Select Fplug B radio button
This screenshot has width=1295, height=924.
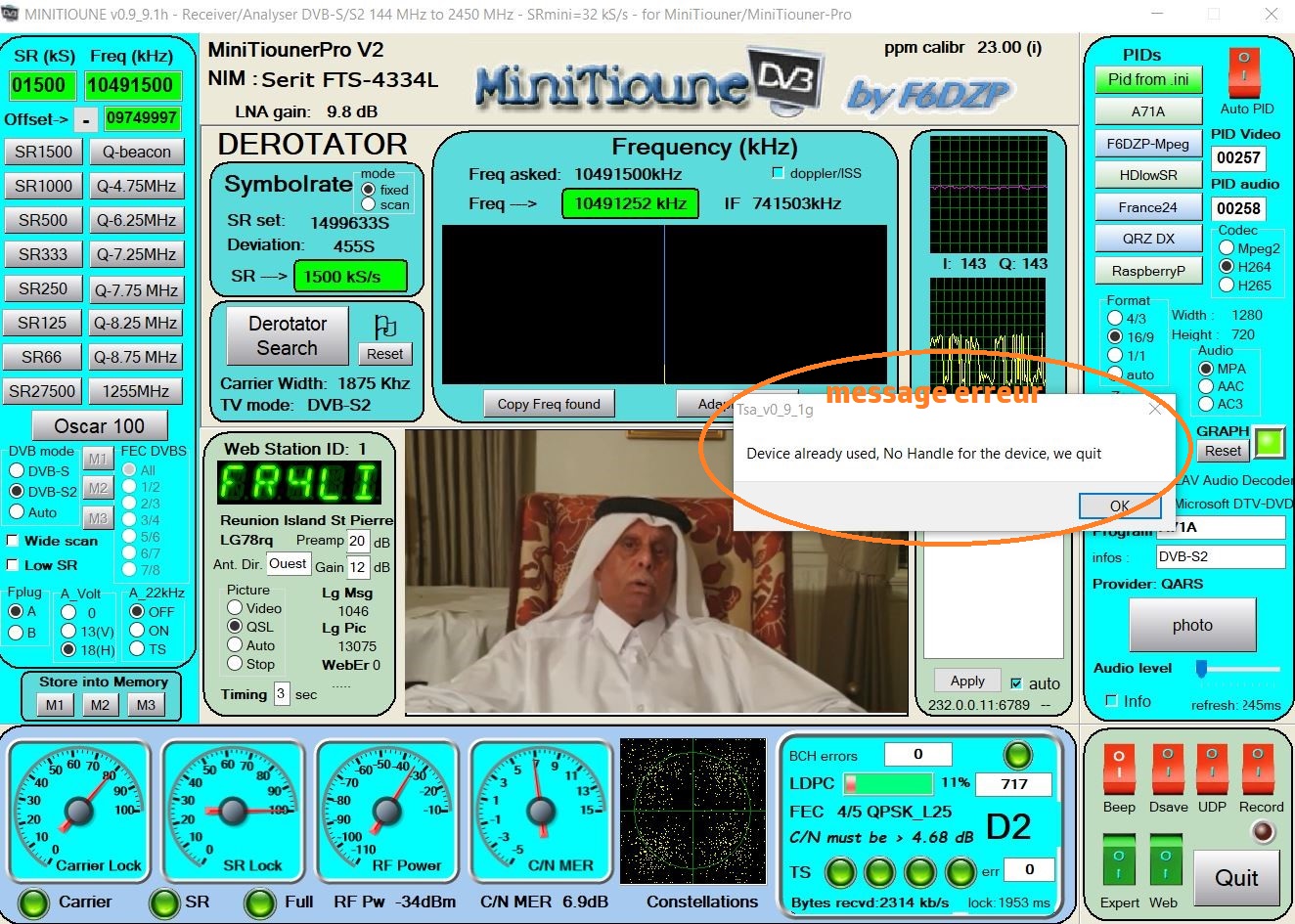(x=16, y=633)
